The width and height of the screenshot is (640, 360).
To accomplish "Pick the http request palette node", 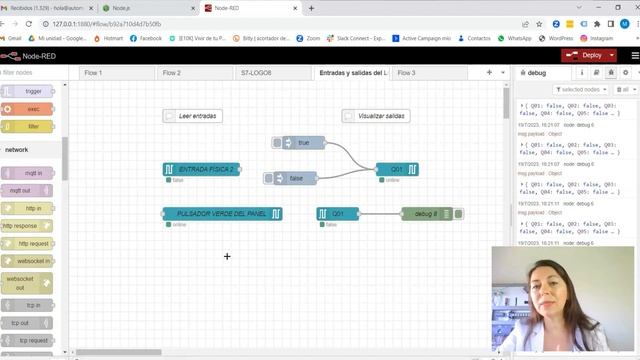I will 27,244.
